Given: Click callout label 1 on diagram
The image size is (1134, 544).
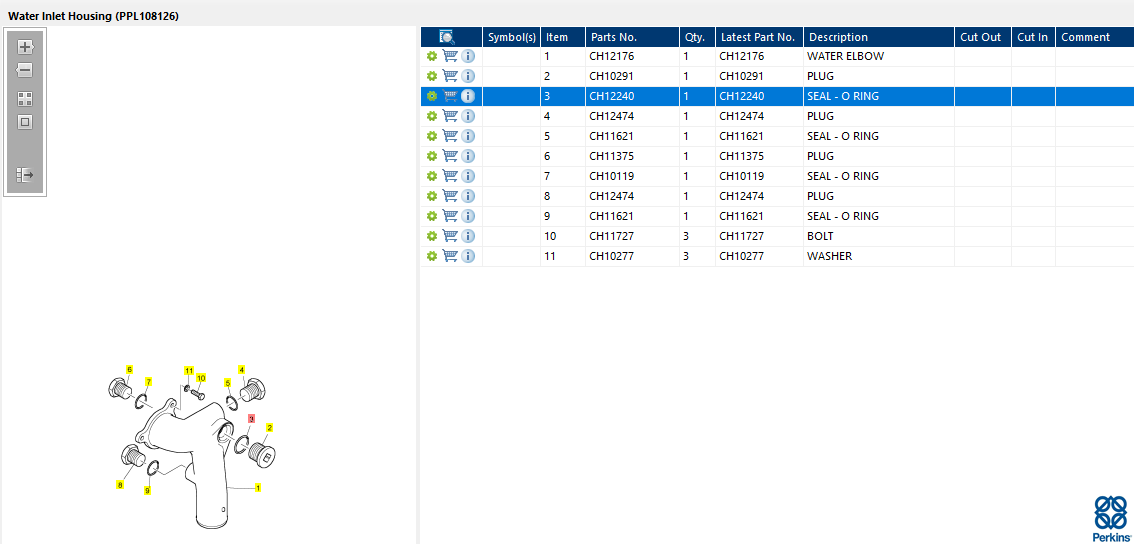Looking at the screenshot, I should (257, 488).
